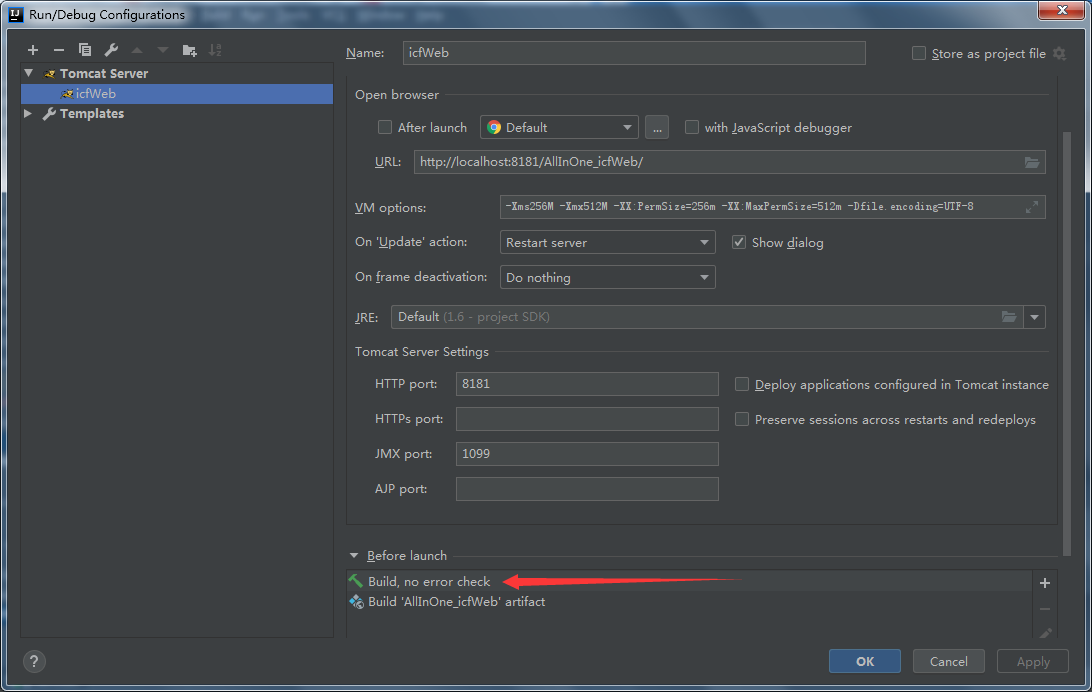Browse folder icon in JRE field
Image resolution: width=1092 pixels, height=692 pixels.
pos(1008,317)
